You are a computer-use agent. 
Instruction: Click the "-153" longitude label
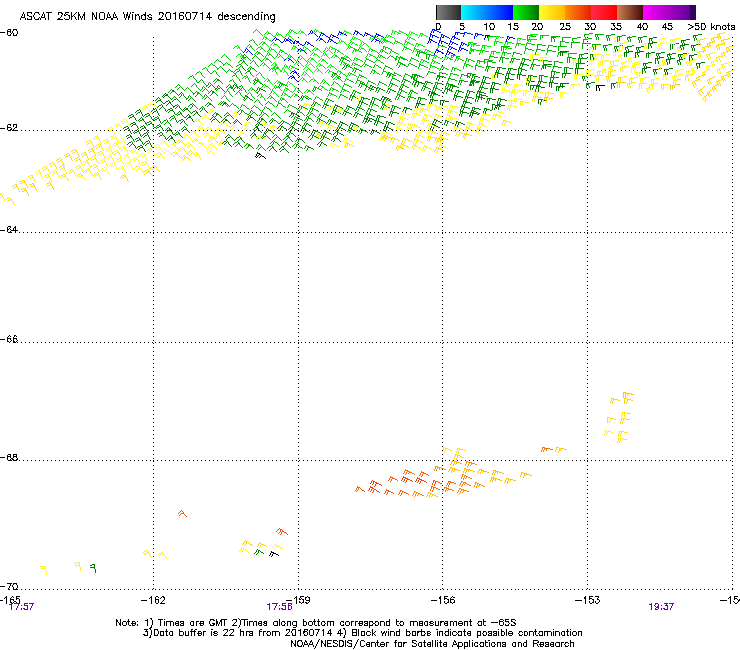[588, 600]
